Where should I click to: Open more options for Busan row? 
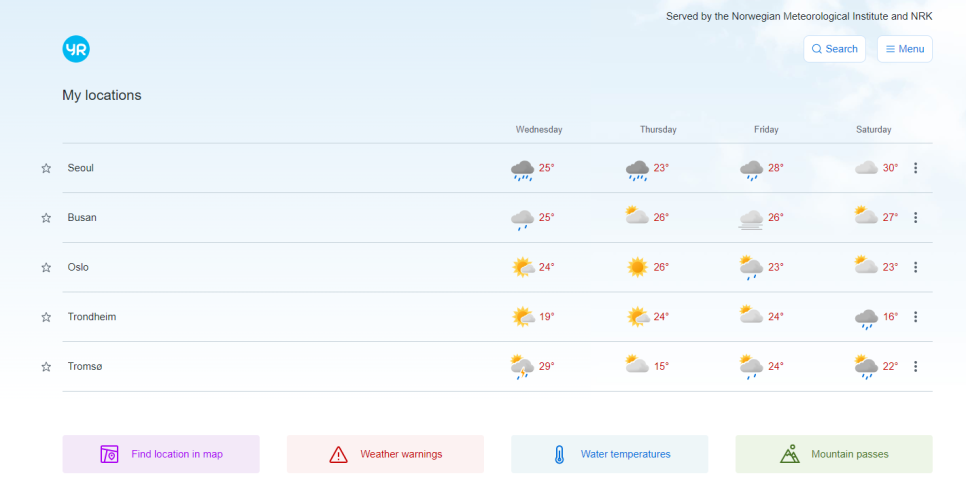(x=915, y=217)
